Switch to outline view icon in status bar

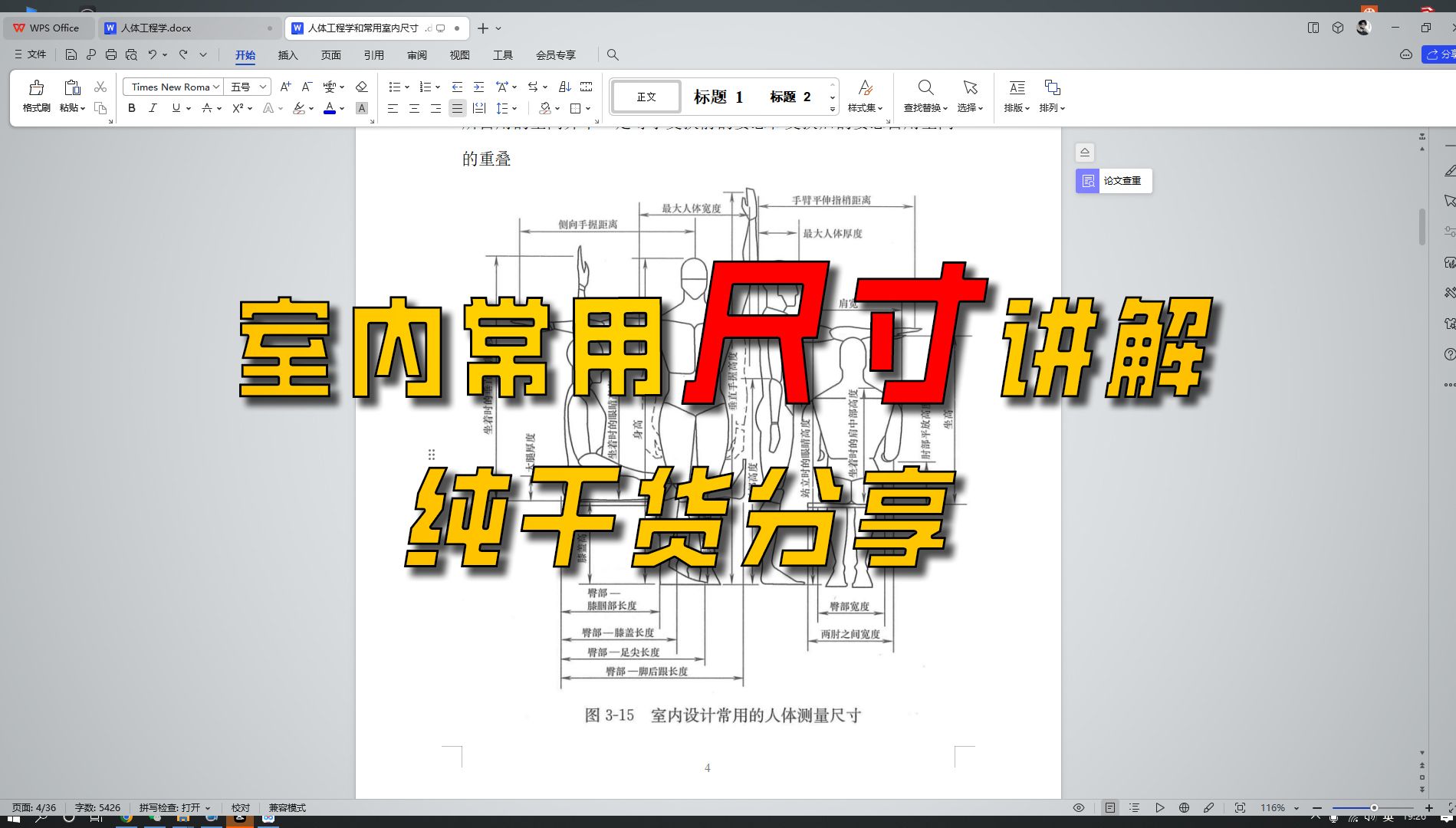point(1135,807)
